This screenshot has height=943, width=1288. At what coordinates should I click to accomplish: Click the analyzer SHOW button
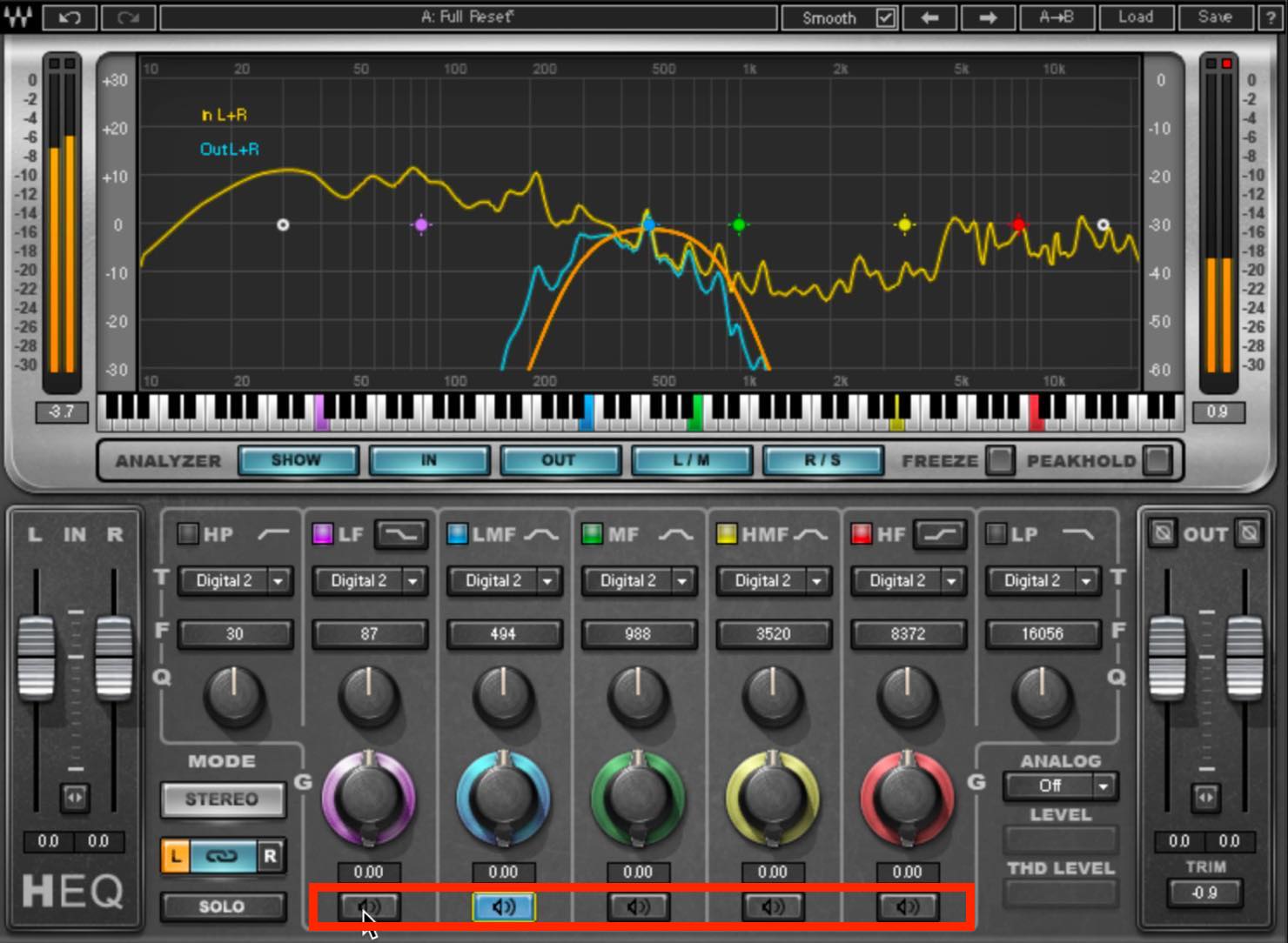[297, 460]
